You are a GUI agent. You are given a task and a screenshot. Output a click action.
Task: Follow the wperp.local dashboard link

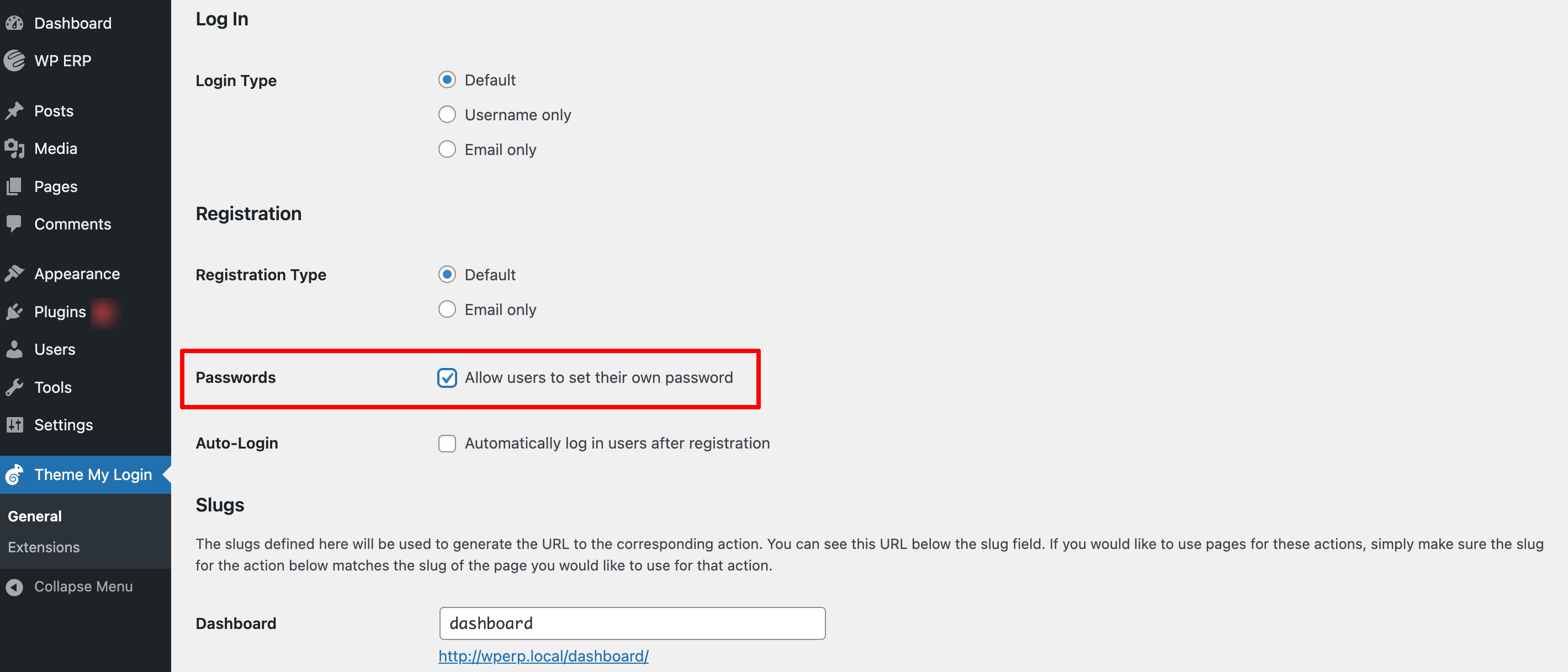(x=544, y=656)
